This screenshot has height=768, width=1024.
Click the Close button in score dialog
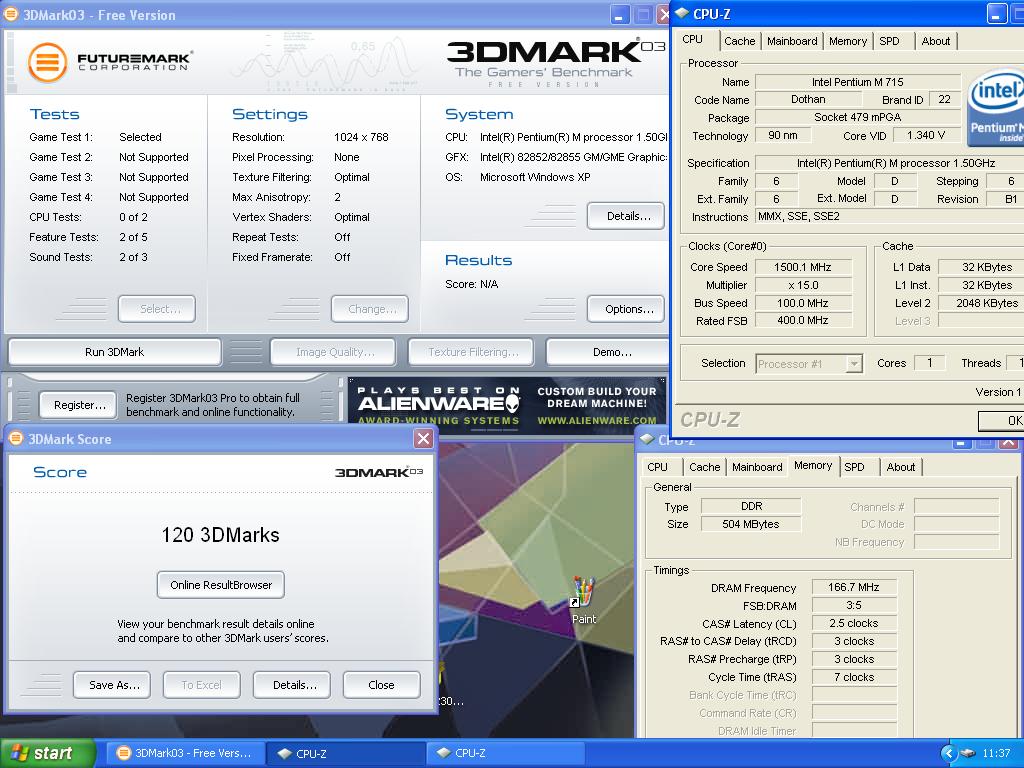pos(381,685)
